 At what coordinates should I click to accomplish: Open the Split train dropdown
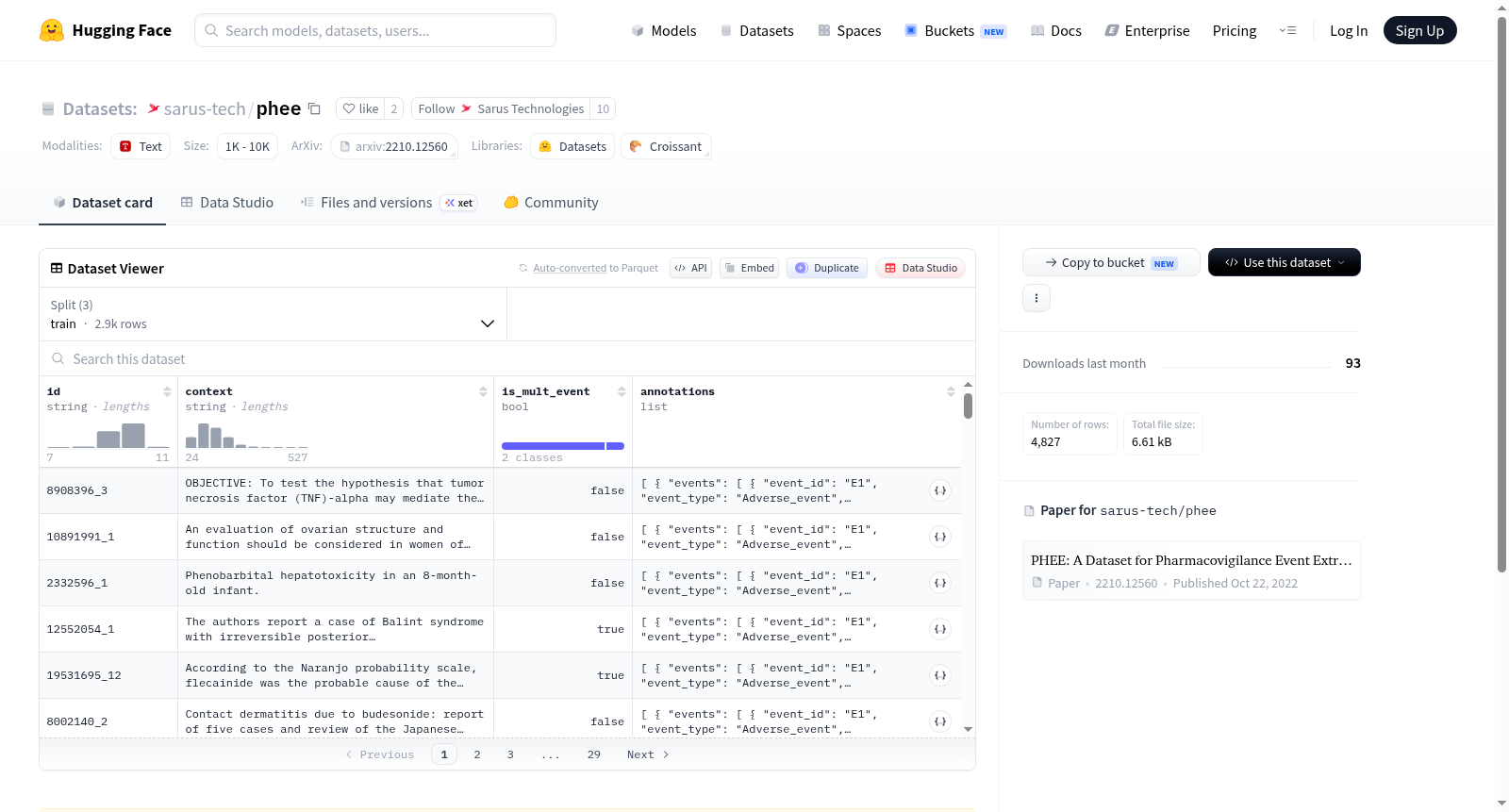click(273, 314)
